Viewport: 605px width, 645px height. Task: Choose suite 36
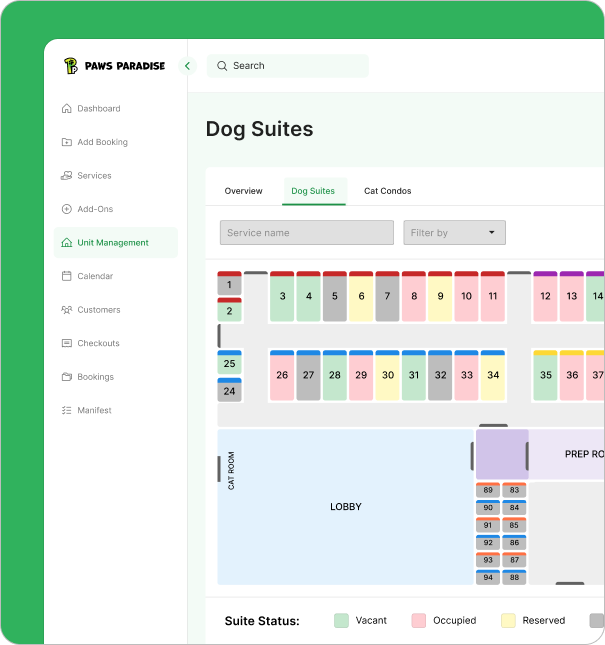[572, 375]
